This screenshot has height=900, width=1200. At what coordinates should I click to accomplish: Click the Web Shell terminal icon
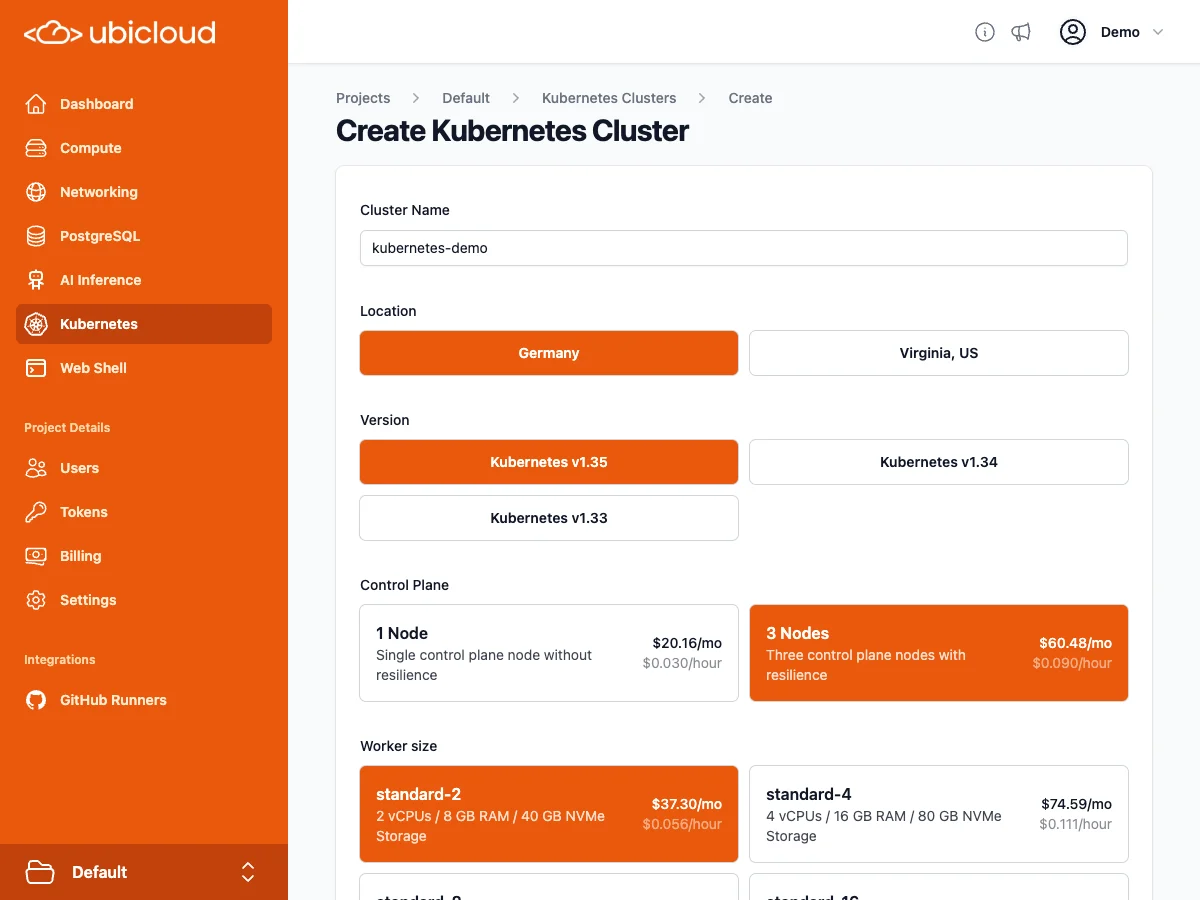click(x=36, y=368)
